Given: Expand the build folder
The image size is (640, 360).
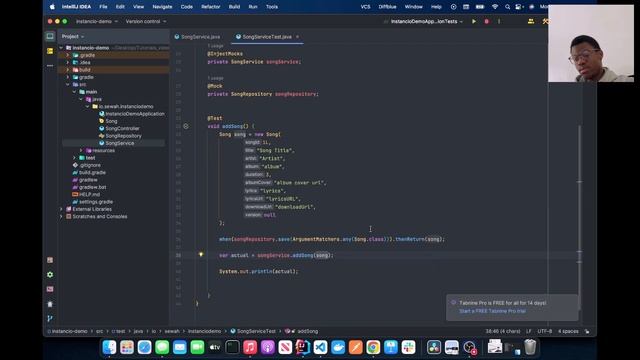Looking at the screenshot, I should tap(68, 70).
